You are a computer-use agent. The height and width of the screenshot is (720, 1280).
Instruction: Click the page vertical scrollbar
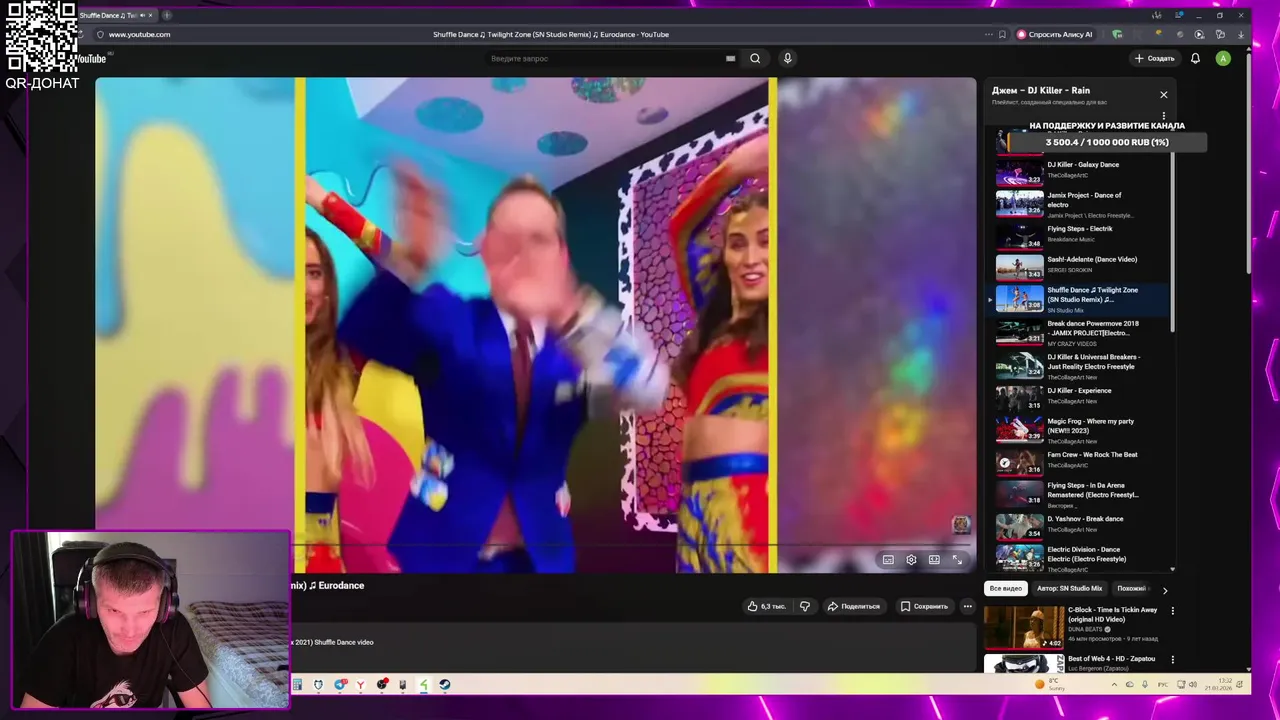click(x=1249, y=165)
